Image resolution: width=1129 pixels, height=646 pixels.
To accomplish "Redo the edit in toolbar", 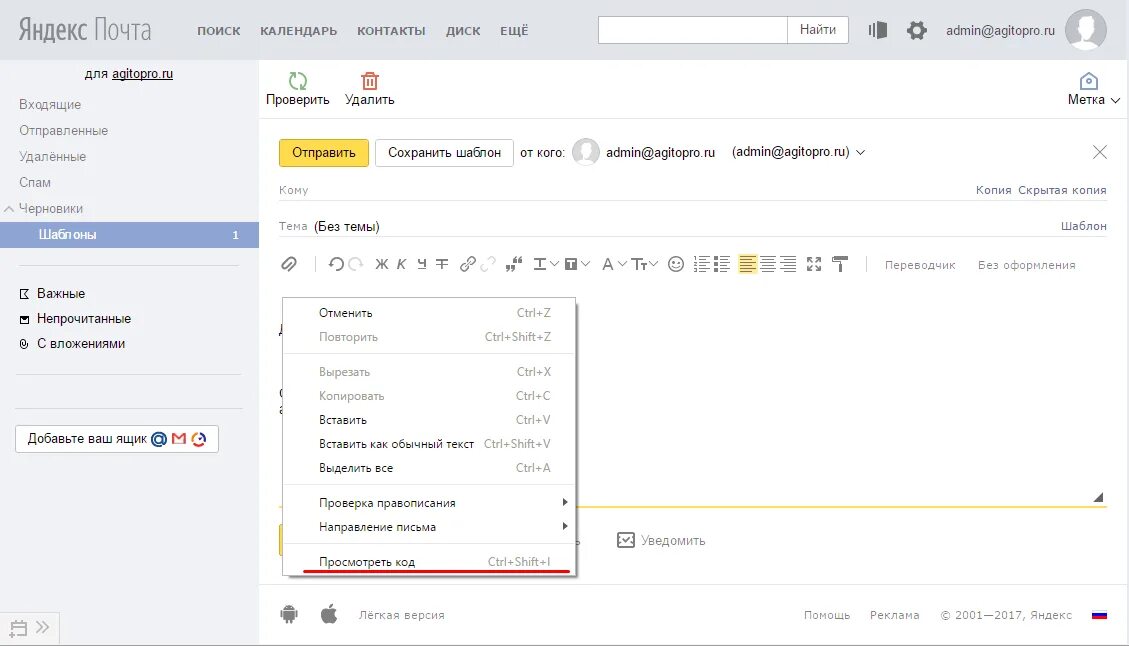I will pos(356,264).
